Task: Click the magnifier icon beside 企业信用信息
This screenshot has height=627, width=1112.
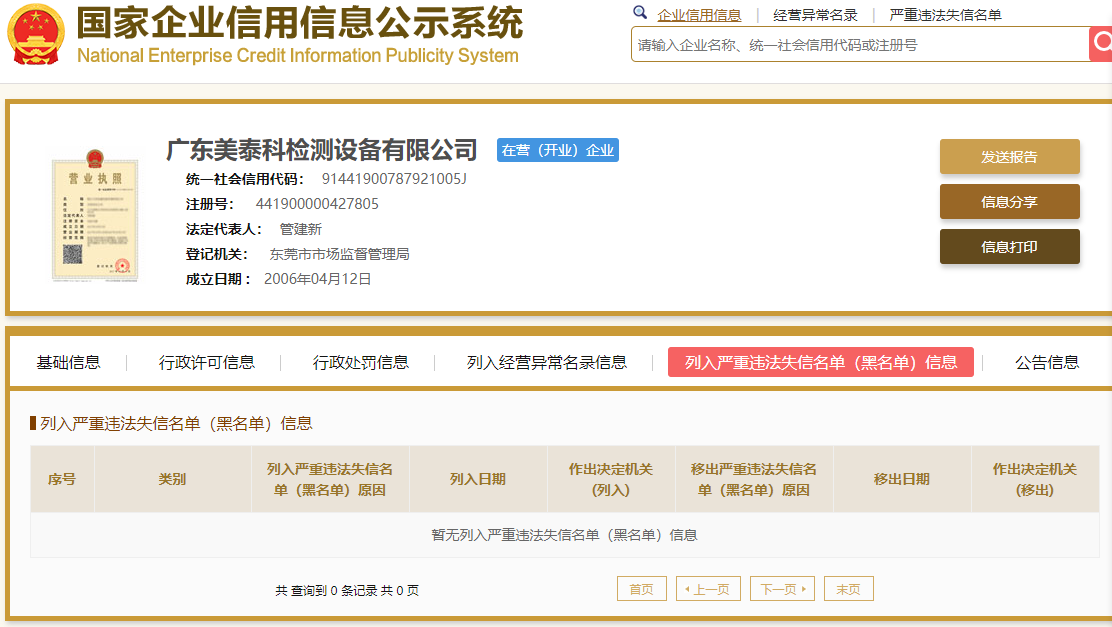Action: (640, 12)
